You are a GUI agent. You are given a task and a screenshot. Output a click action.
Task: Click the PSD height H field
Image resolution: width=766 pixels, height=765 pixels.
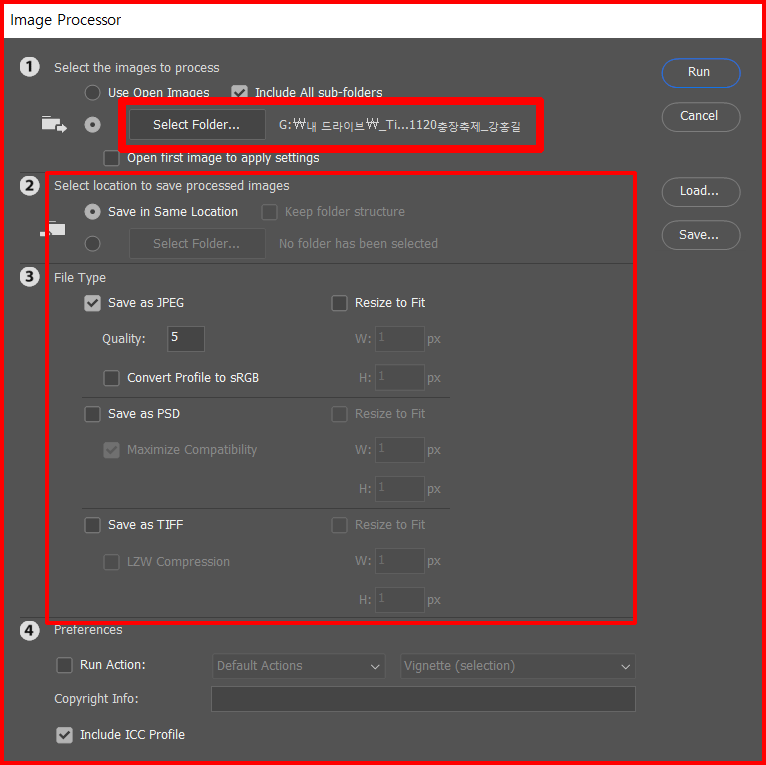pos(400,489)
